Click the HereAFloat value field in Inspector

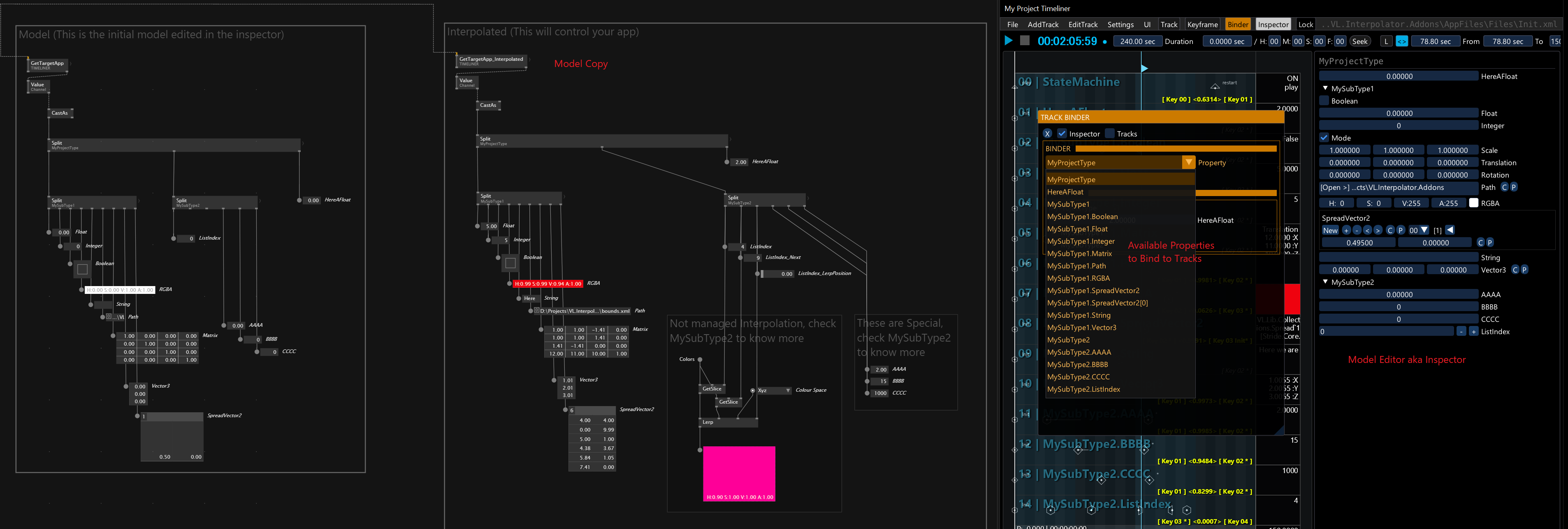(x=1398, y=76)
